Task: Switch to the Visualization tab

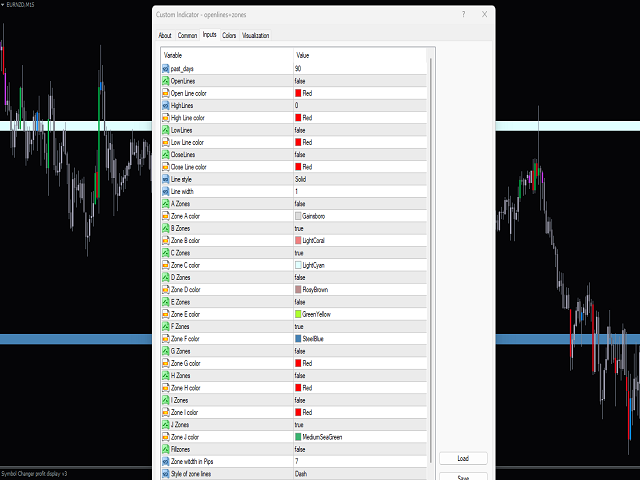Action: (256, 36)
